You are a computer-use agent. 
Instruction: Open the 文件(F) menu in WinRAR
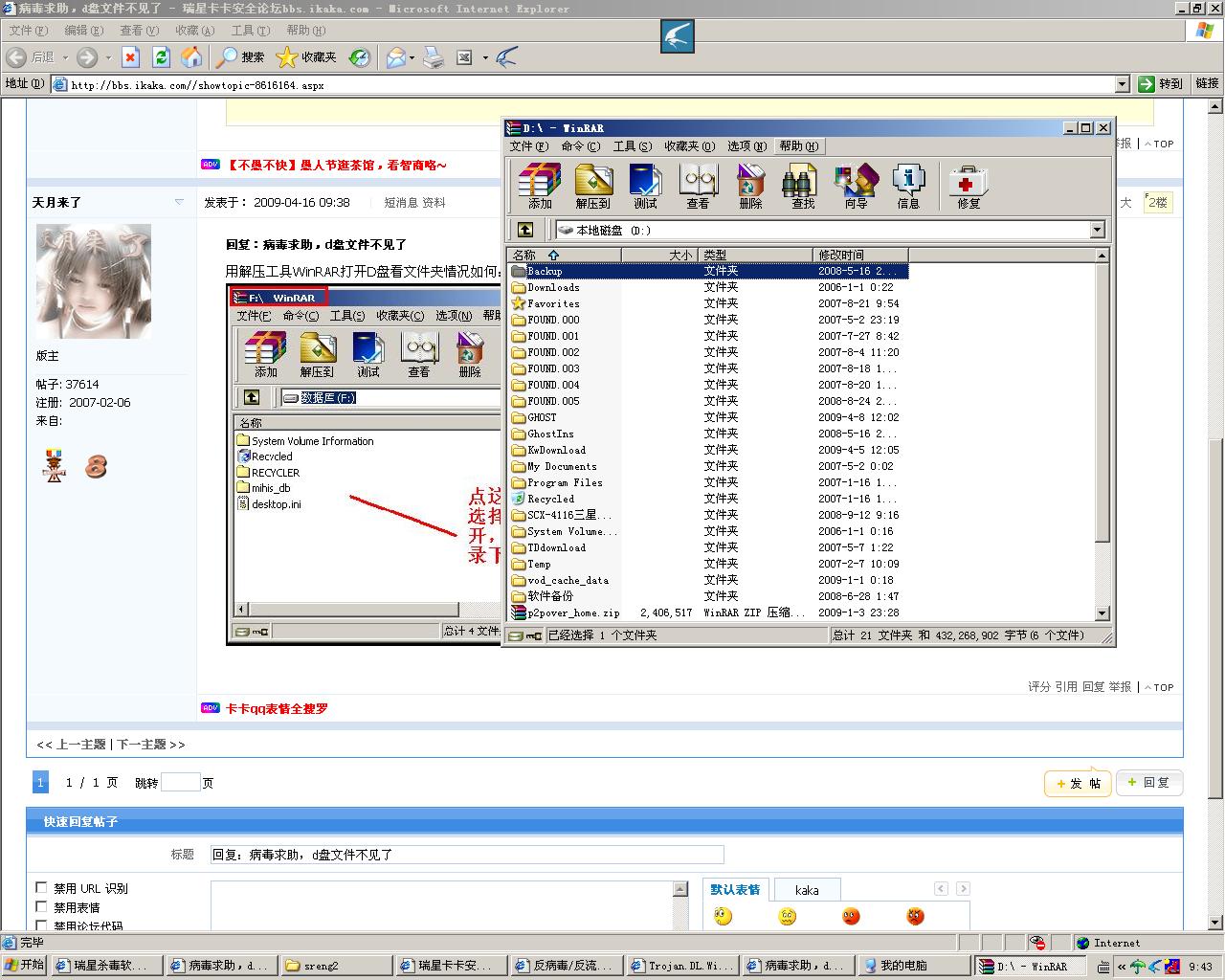528,146
